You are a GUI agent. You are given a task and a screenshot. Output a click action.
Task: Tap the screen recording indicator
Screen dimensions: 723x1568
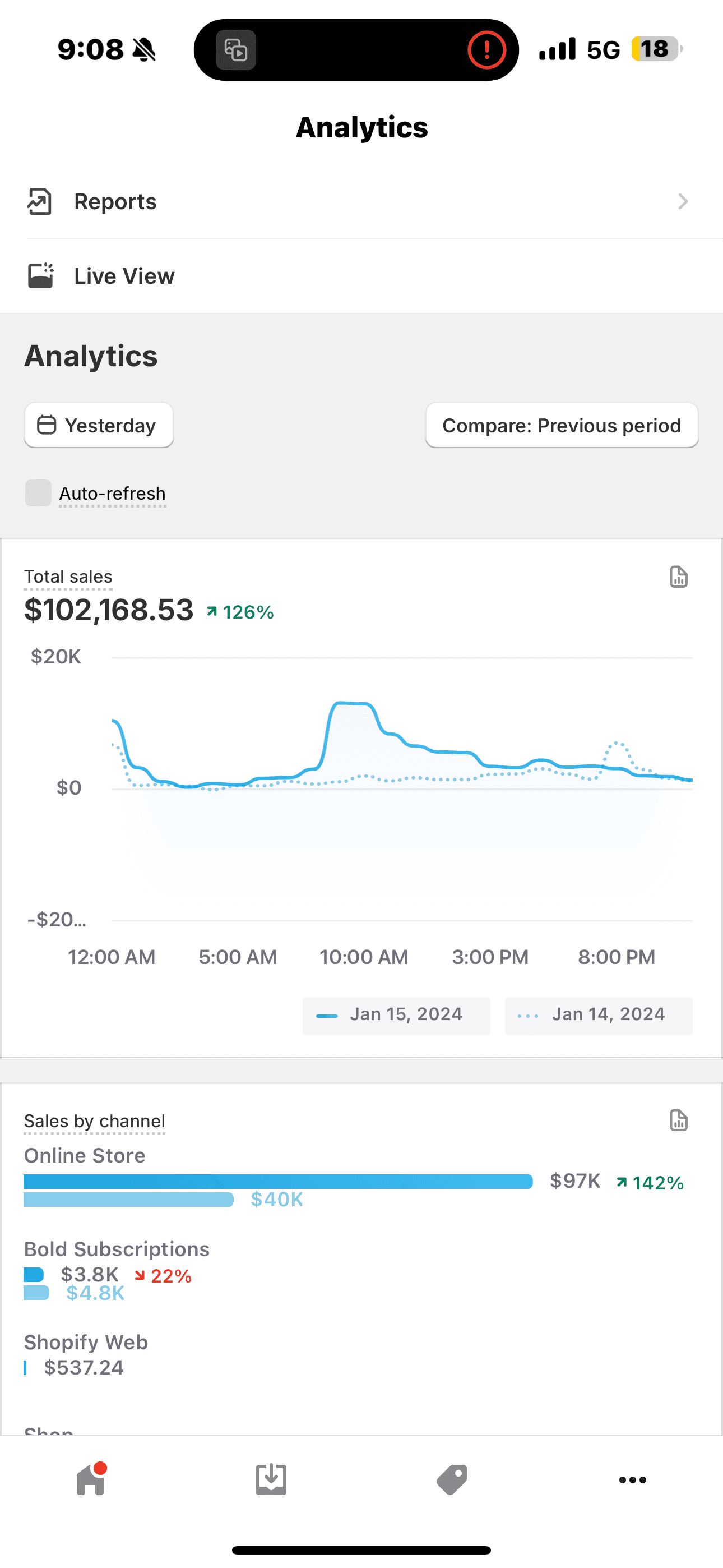coord(236,50)
